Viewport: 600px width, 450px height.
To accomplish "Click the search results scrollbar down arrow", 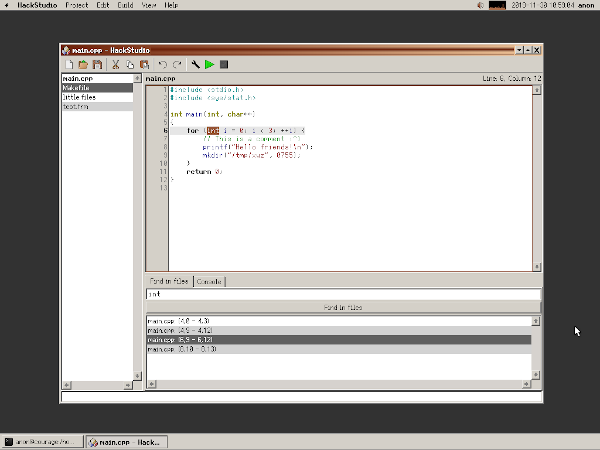I will (536, 375).
